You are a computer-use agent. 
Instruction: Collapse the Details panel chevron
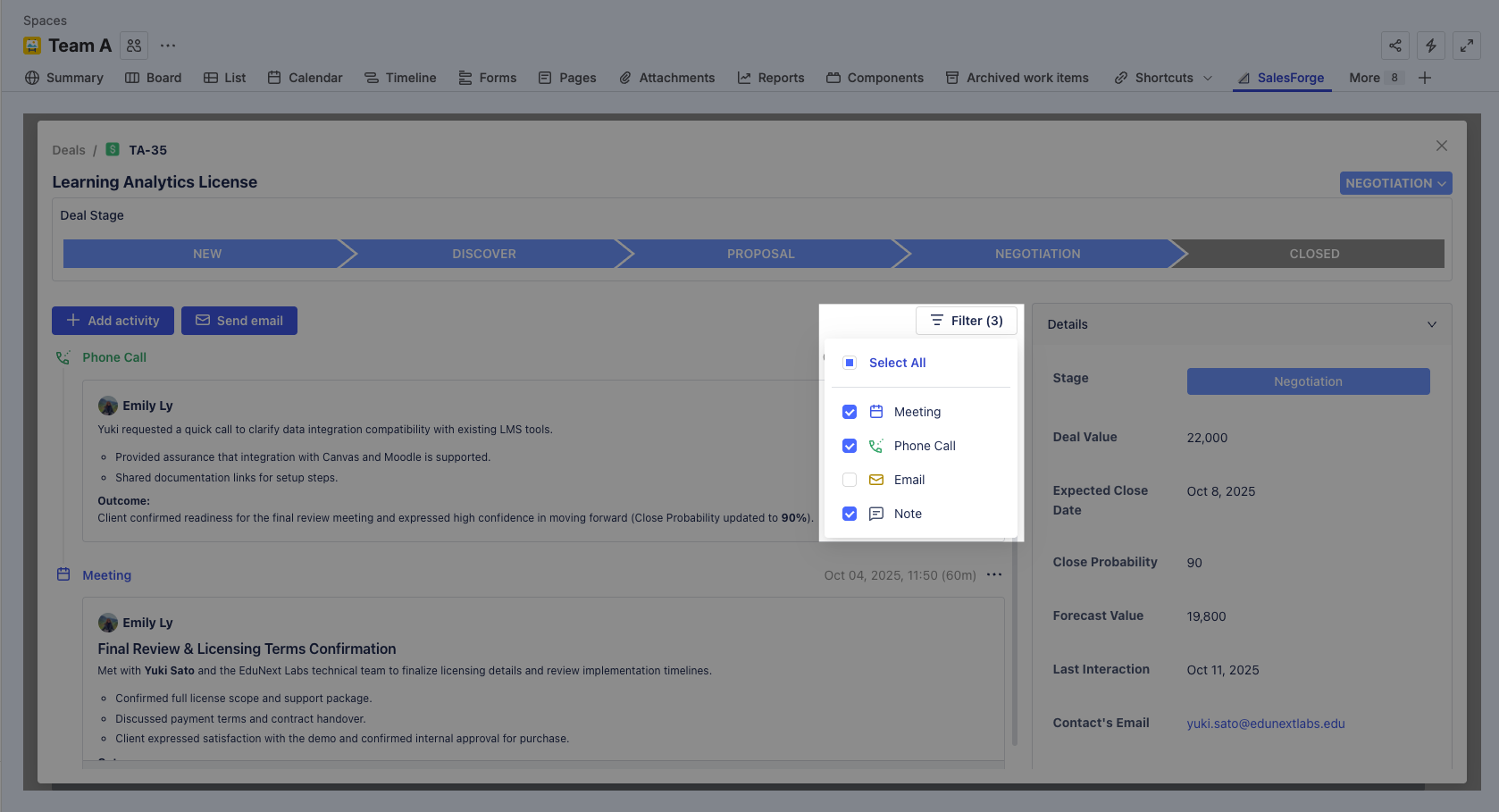pos(1431,324)
